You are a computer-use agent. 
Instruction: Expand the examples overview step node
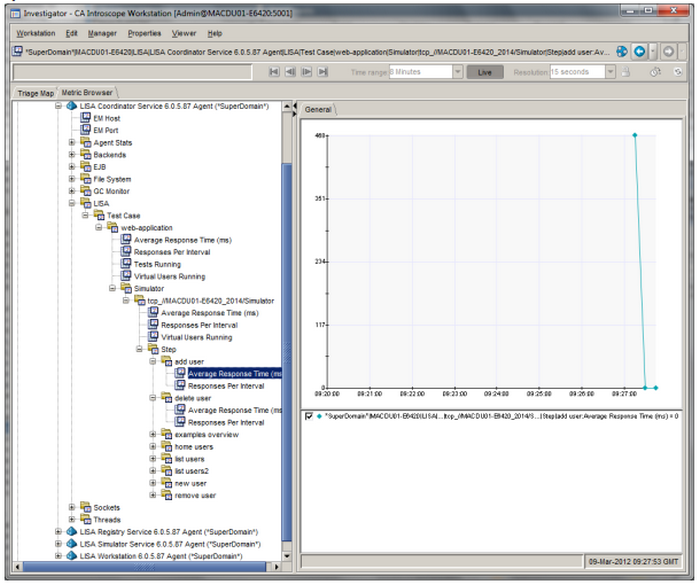(153, 435)
